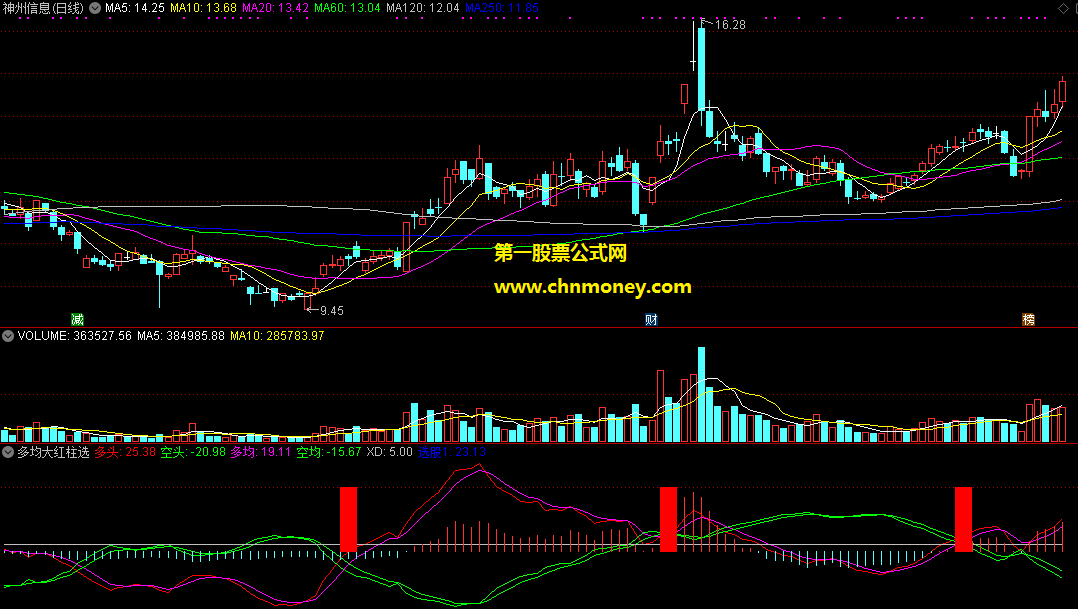Click the volume MA5: 384985.88 label
Image resolution: width=1078 pixels, height=609 pixels.
[x=181, y=336]
